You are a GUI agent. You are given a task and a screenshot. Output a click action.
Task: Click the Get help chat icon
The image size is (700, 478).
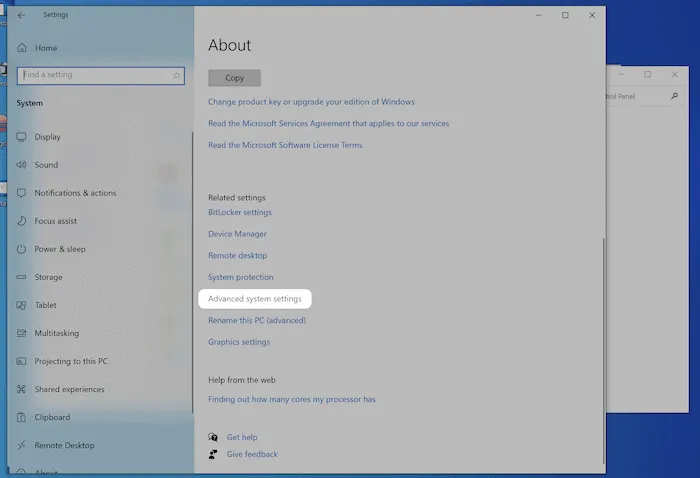[213, 437]
